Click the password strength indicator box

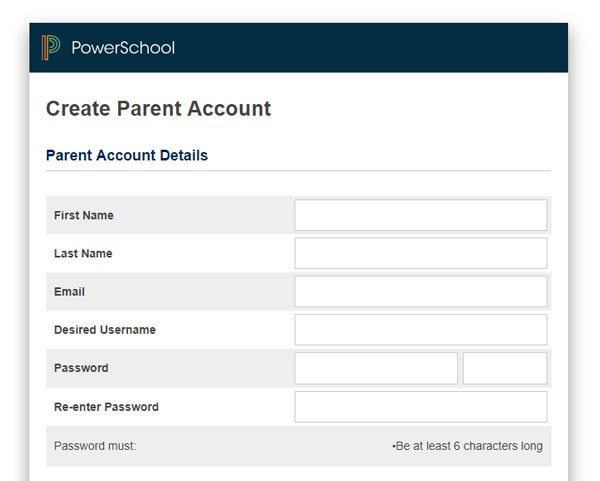coord(505,368)
